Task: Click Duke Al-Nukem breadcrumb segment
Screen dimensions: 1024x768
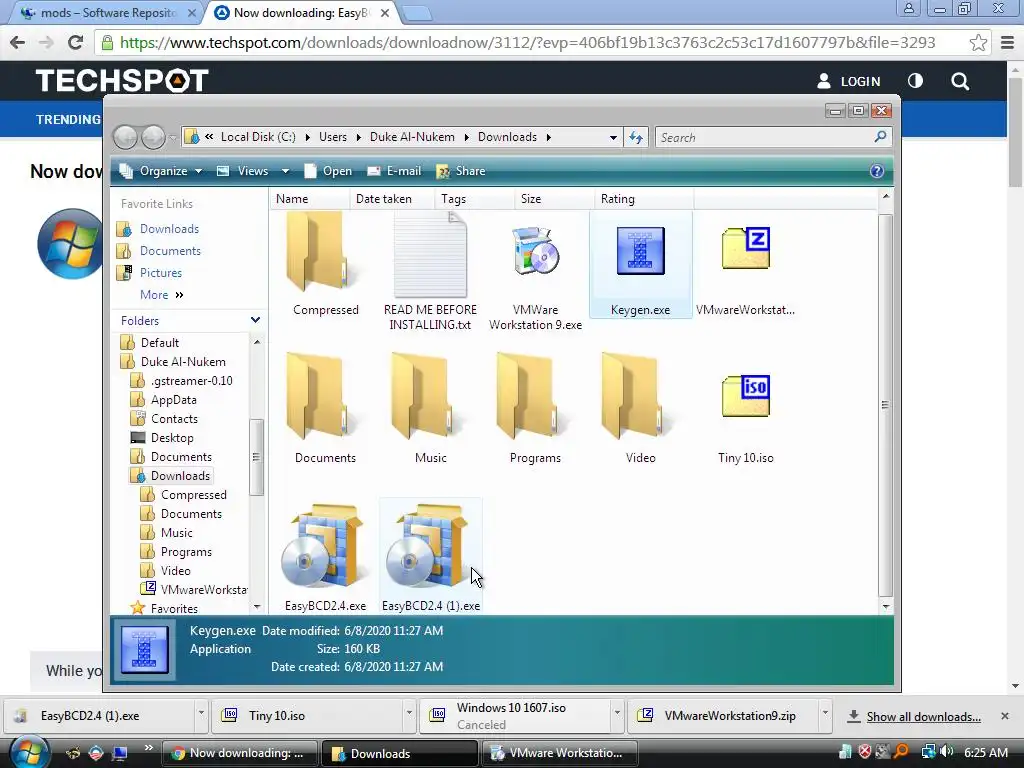Action: [412, 137]
